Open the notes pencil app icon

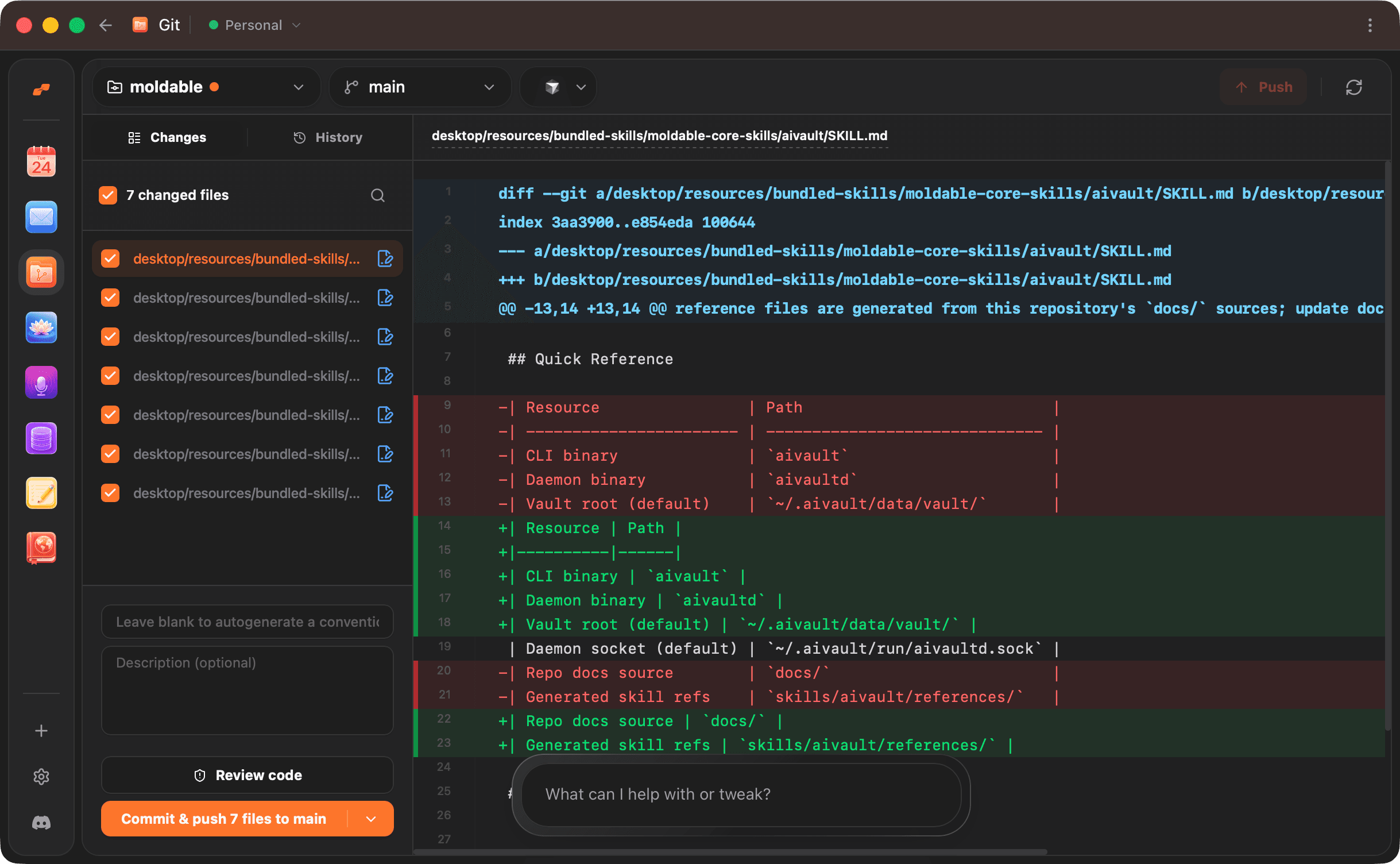[41, 493]
